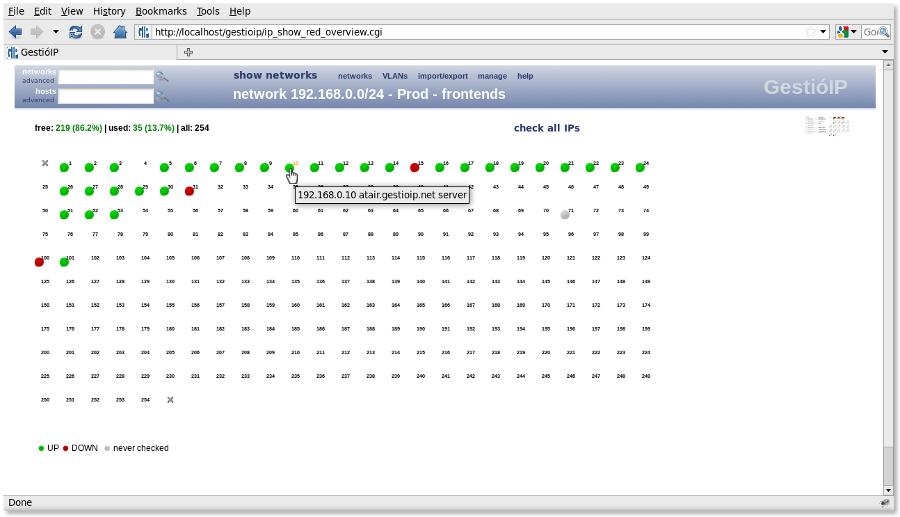Click the networks search magnifier icon

[162, 77]
